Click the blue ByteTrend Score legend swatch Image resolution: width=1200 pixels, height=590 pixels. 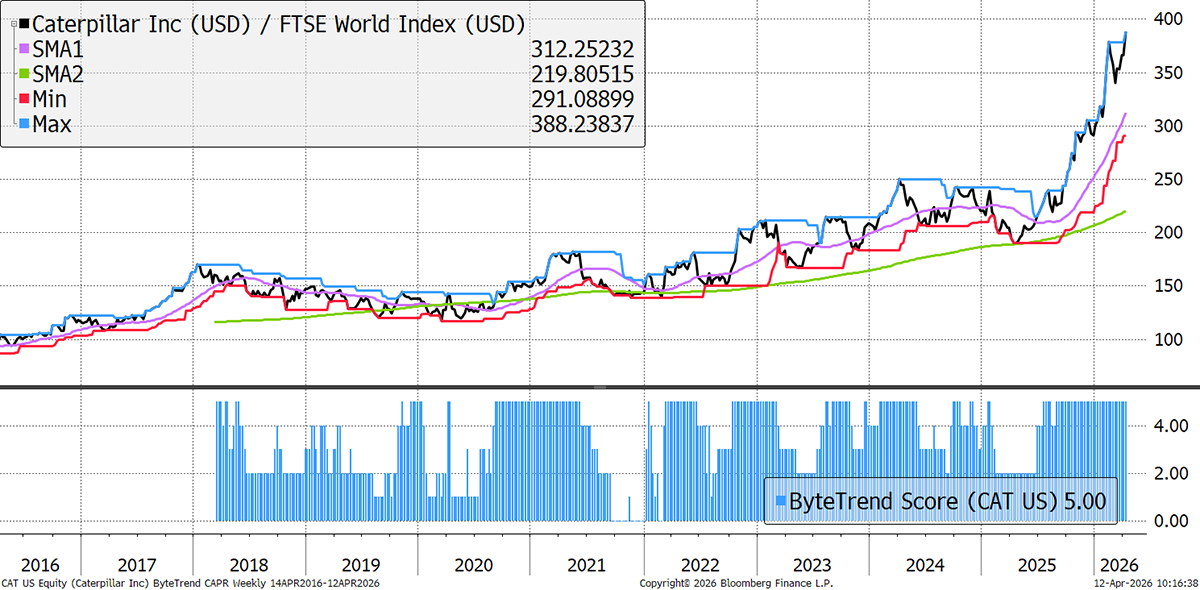779,500
